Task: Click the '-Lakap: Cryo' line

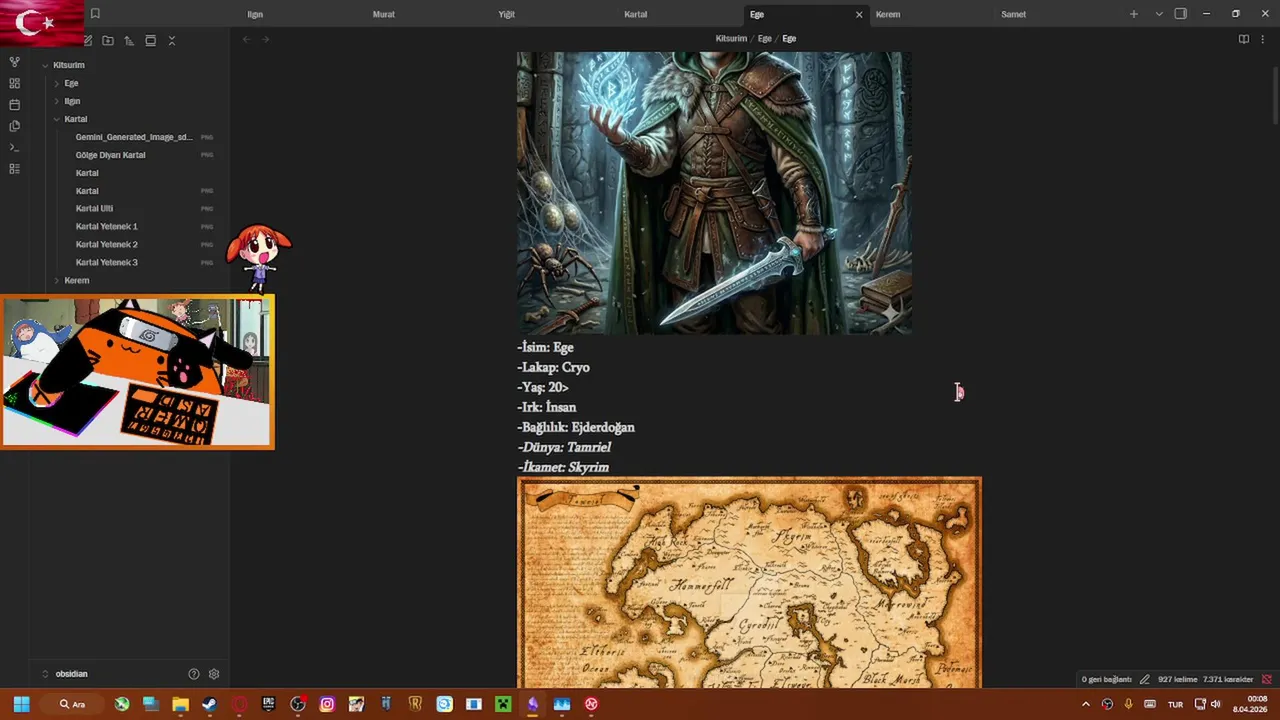Action: [x=553, y=367]
